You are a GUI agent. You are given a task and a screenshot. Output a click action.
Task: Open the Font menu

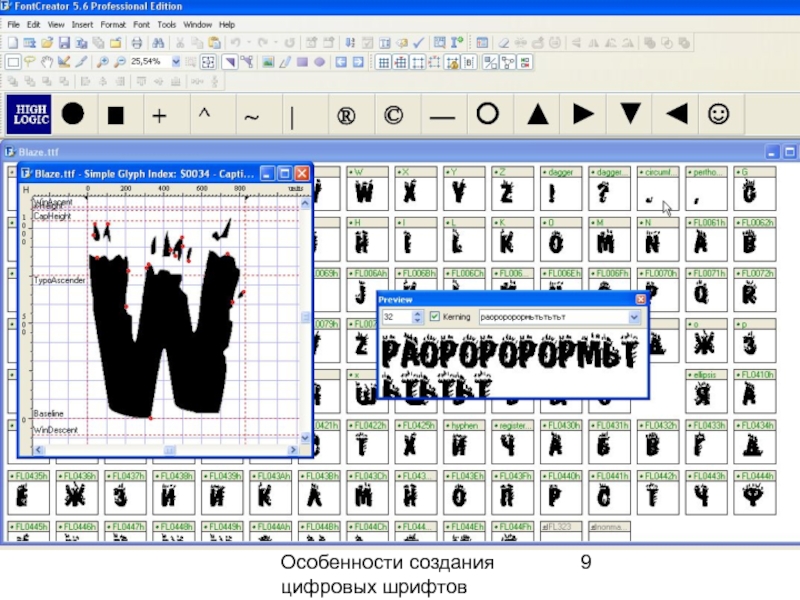point(140,24)
